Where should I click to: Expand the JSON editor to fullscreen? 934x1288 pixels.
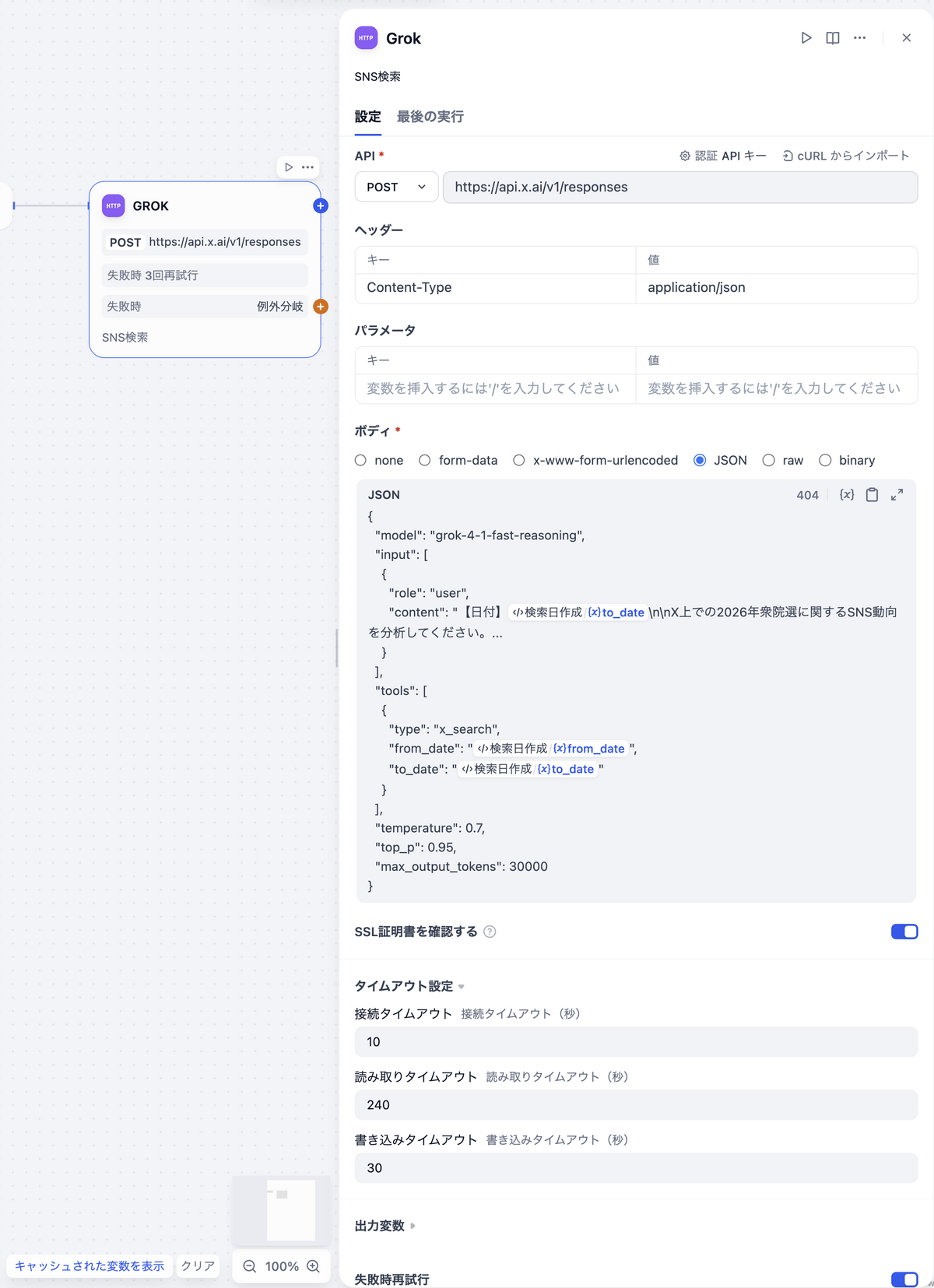(897, 494)
